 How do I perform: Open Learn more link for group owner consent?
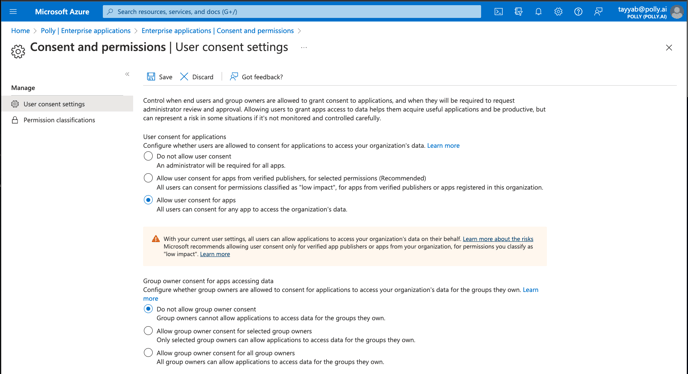point(530,290)
